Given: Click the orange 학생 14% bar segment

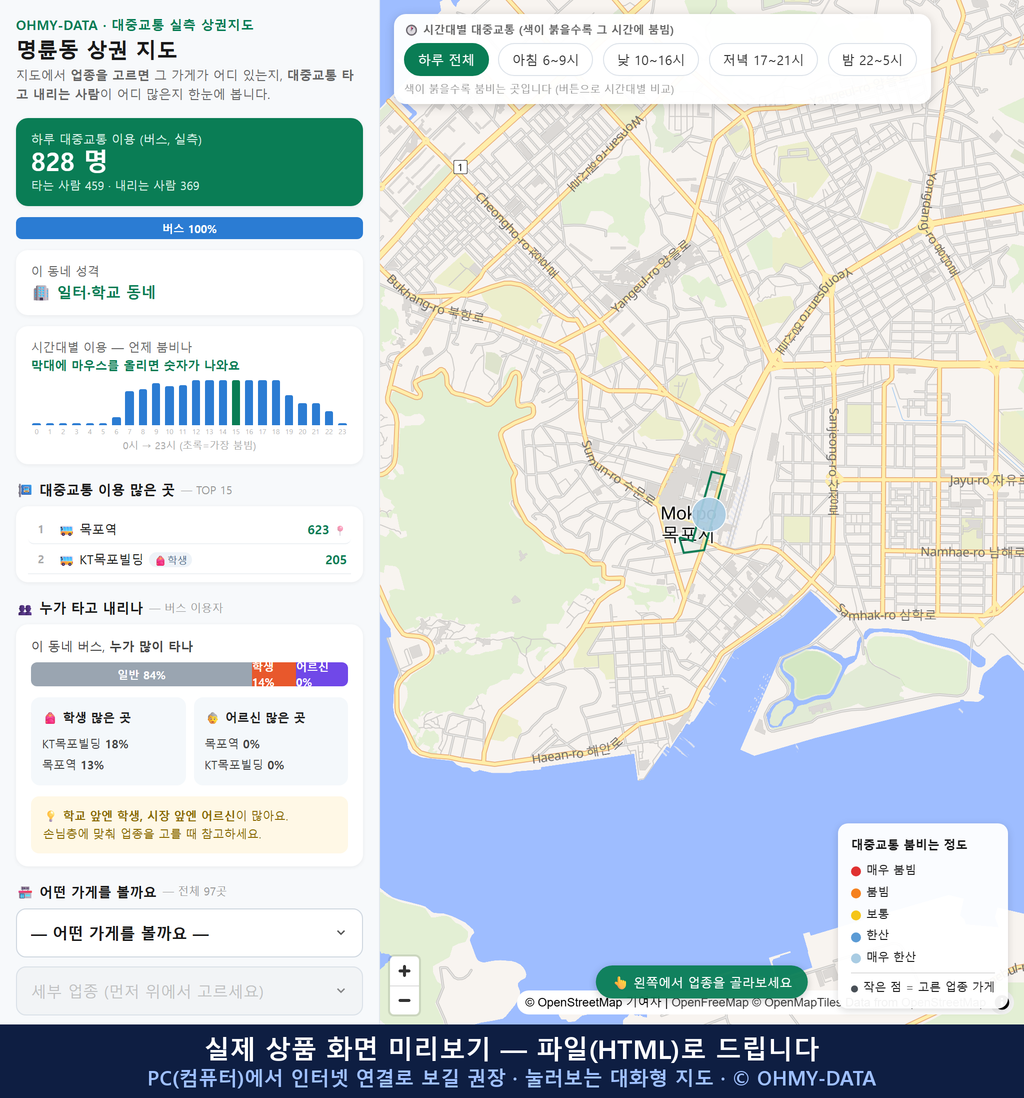Looking at the screenshot, I should coord(274,675).
